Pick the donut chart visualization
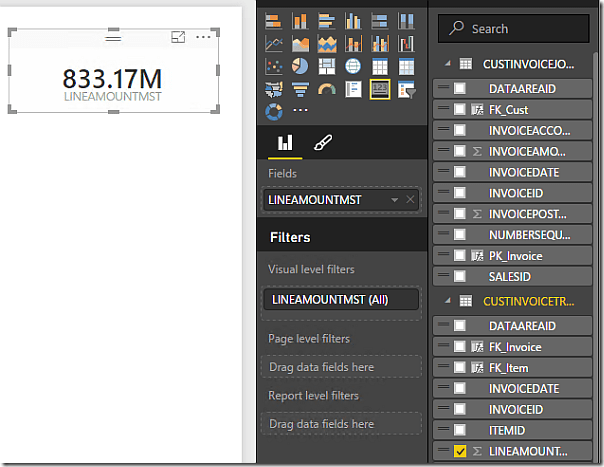 point(275,111)
